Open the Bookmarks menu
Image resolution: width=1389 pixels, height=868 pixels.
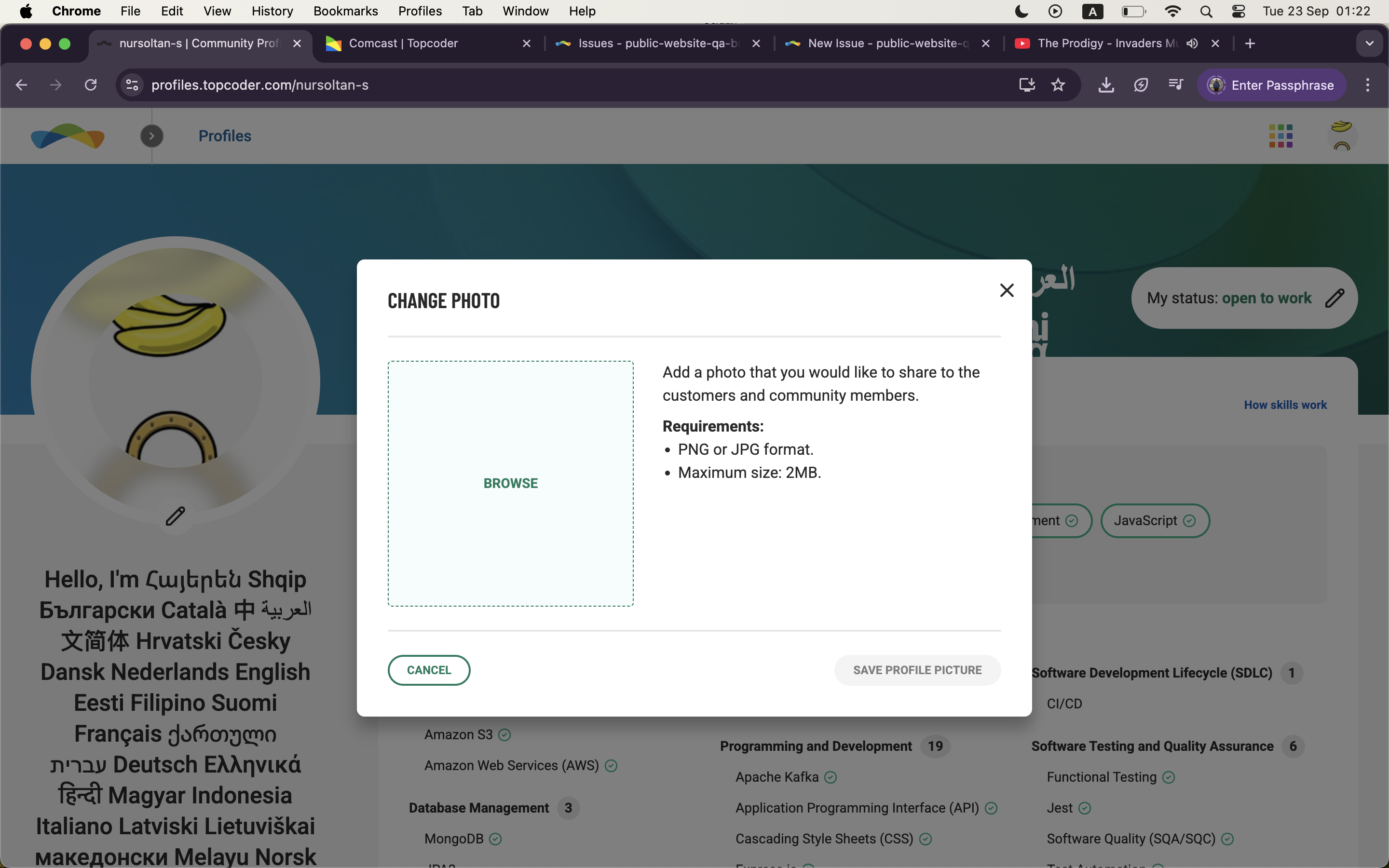[x=345, y=11]
